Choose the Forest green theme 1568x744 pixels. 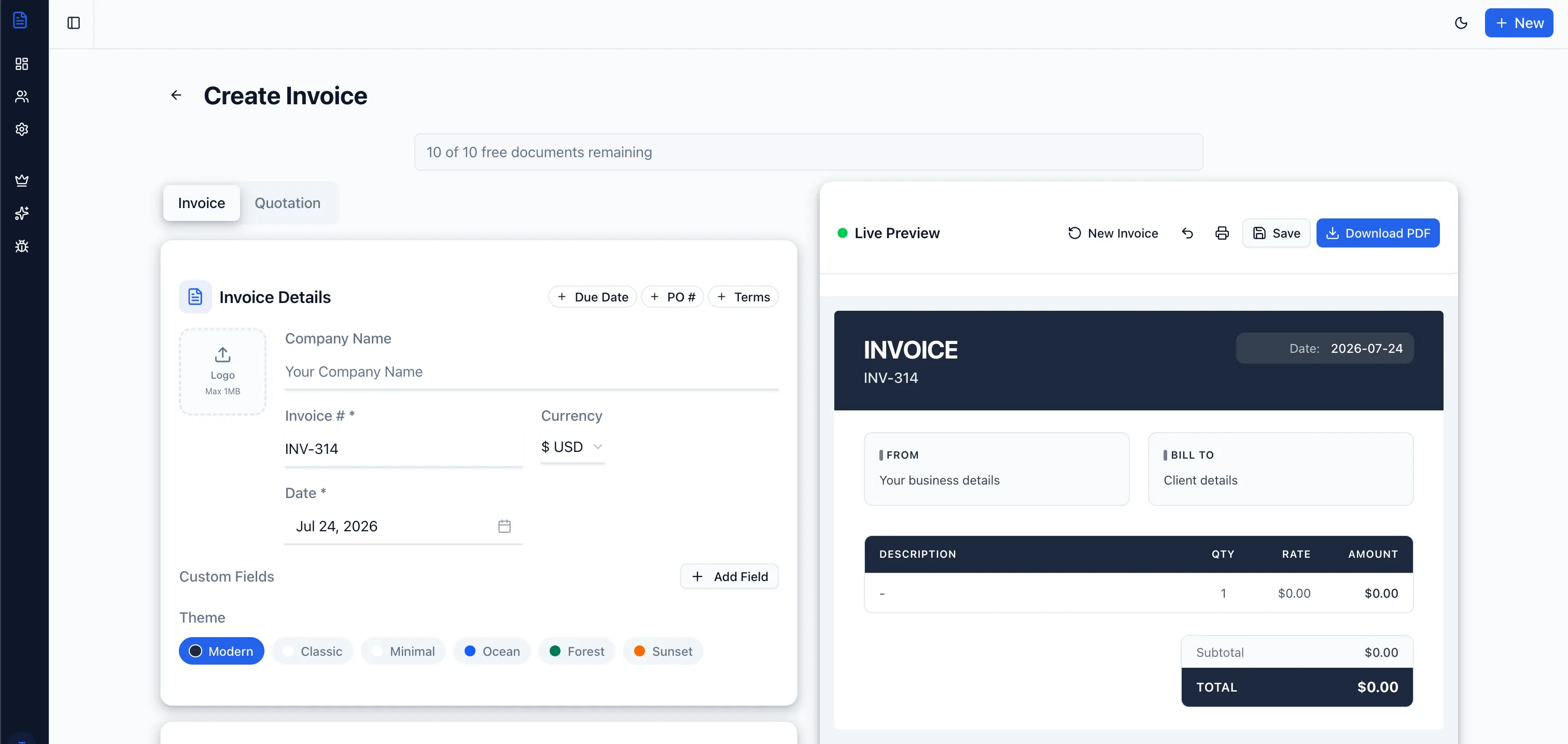tap(577, 652)
